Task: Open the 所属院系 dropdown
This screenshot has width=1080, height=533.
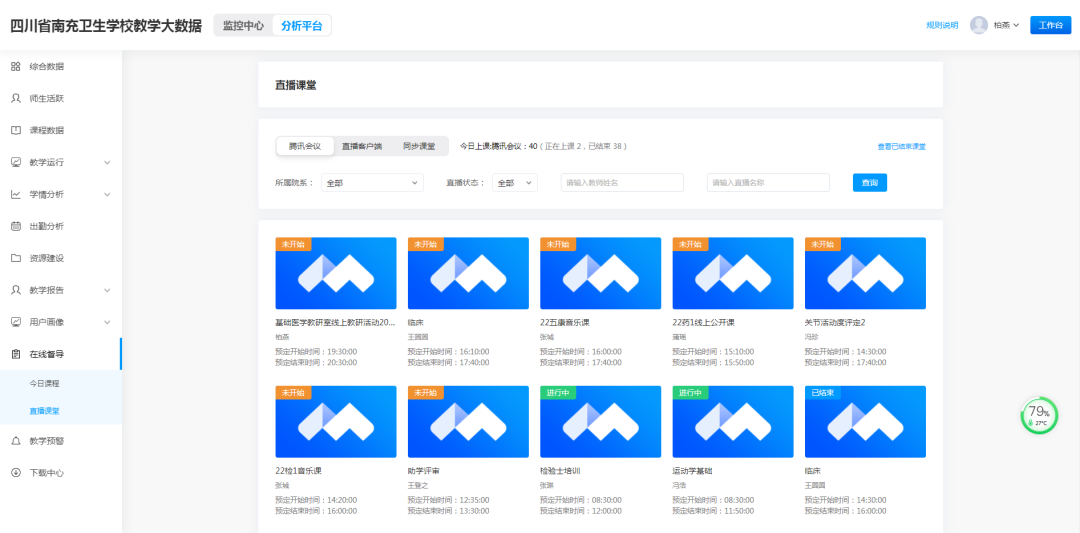Action: (x=372, y=182)
